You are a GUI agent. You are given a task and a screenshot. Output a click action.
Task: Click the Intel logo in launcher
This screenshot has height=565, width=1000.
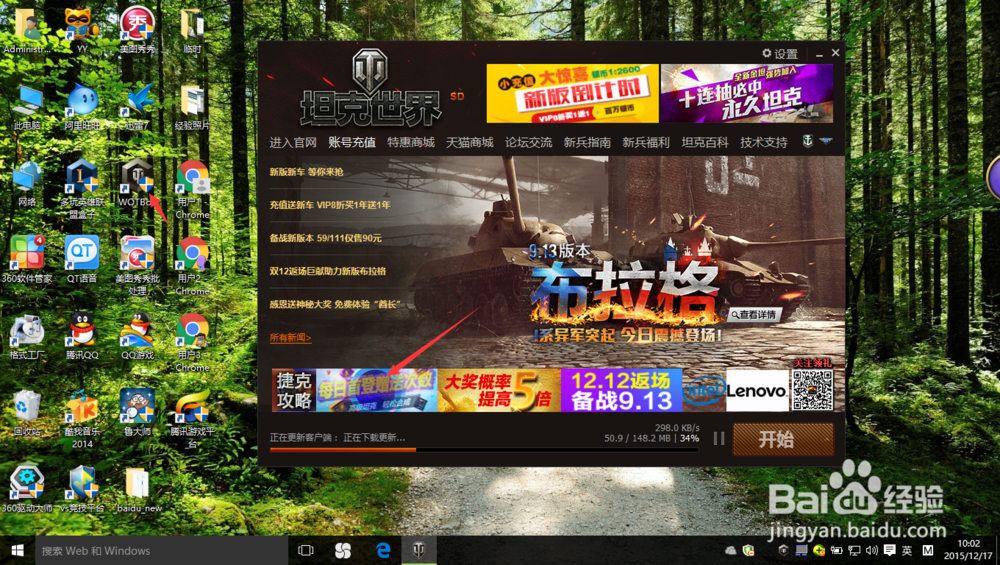704,390
